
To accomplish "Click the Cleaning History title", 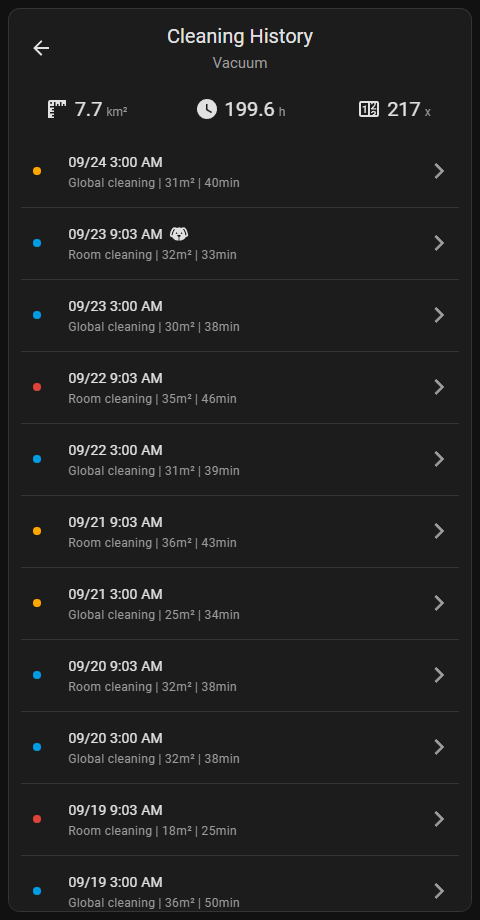I will pyautogui.click(x=240, y=36).
